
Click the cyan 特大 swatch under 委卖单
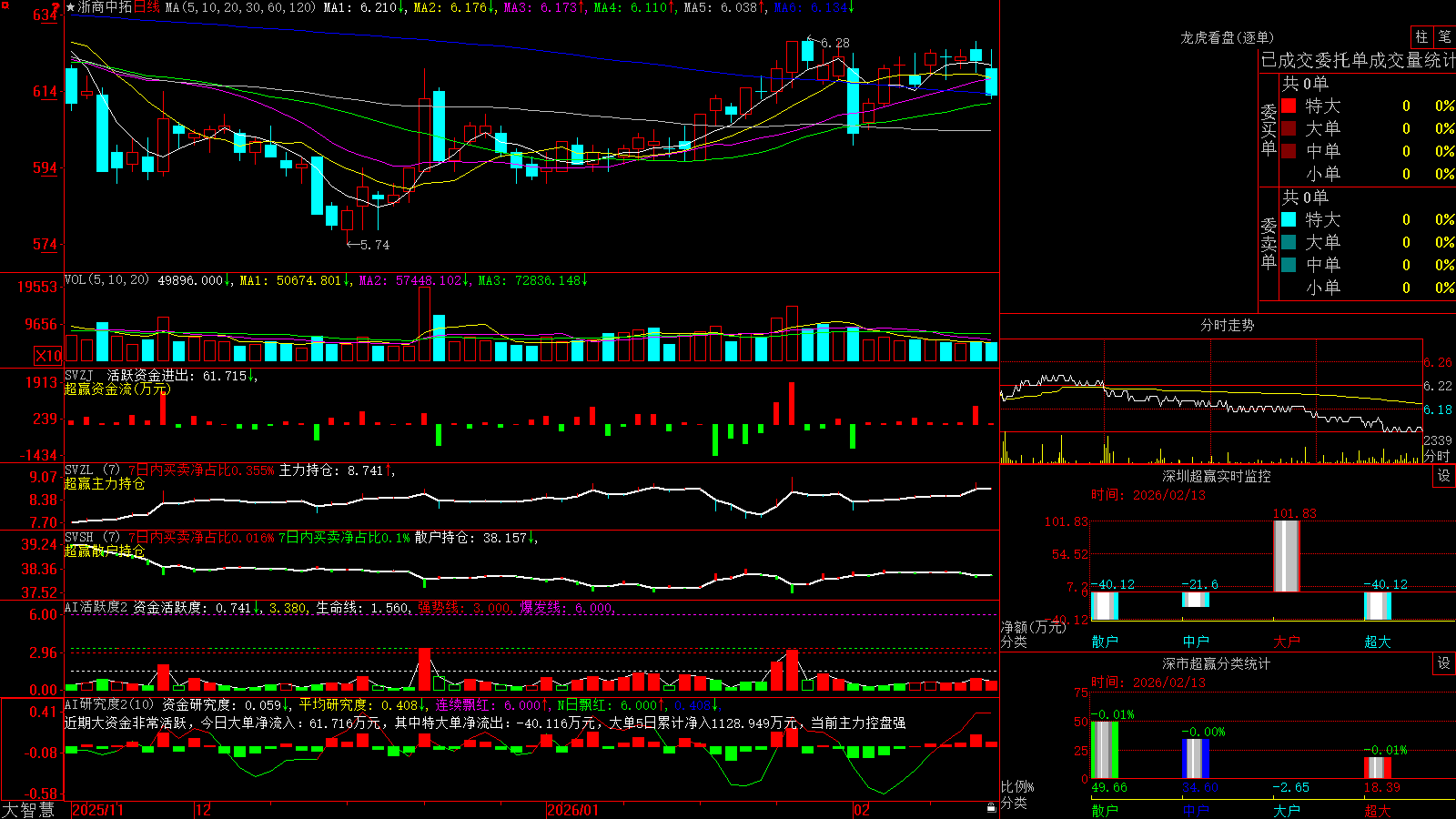click(1289, 219)
